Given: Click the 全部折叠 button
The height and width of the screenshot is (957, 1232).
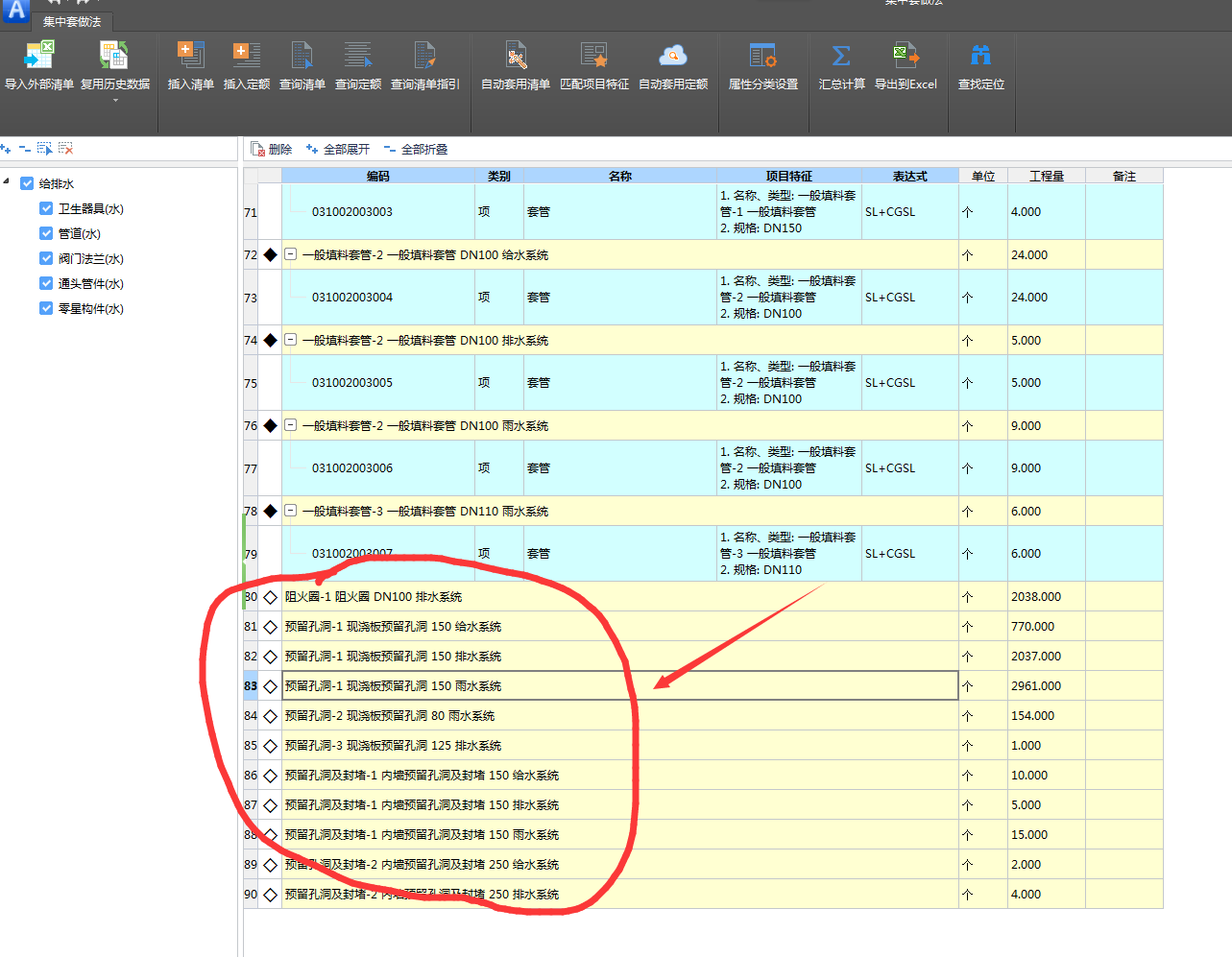Looking at the screenshot, I should [416, 149].
